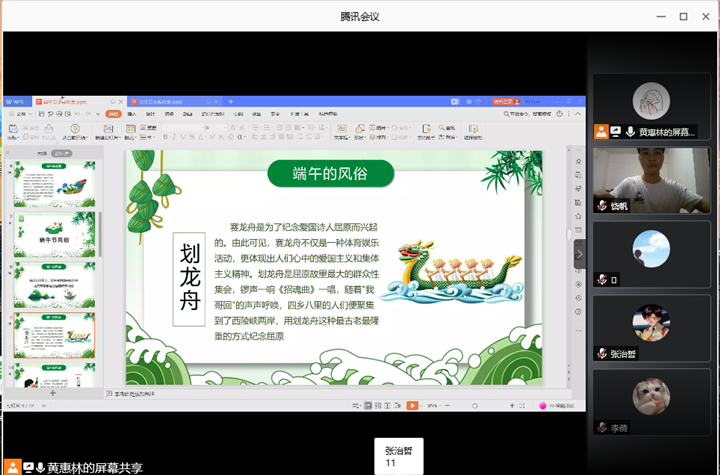
Task: Toggle strikethrough S button
Action: tap(191, 137)
